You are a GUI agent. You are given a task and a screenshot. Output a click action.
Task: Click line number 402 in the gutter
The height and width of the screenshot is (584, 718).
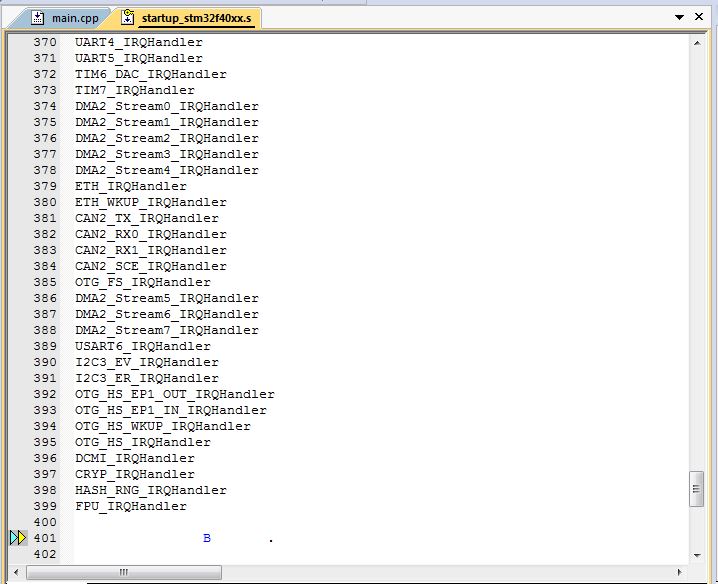[45, 554]
